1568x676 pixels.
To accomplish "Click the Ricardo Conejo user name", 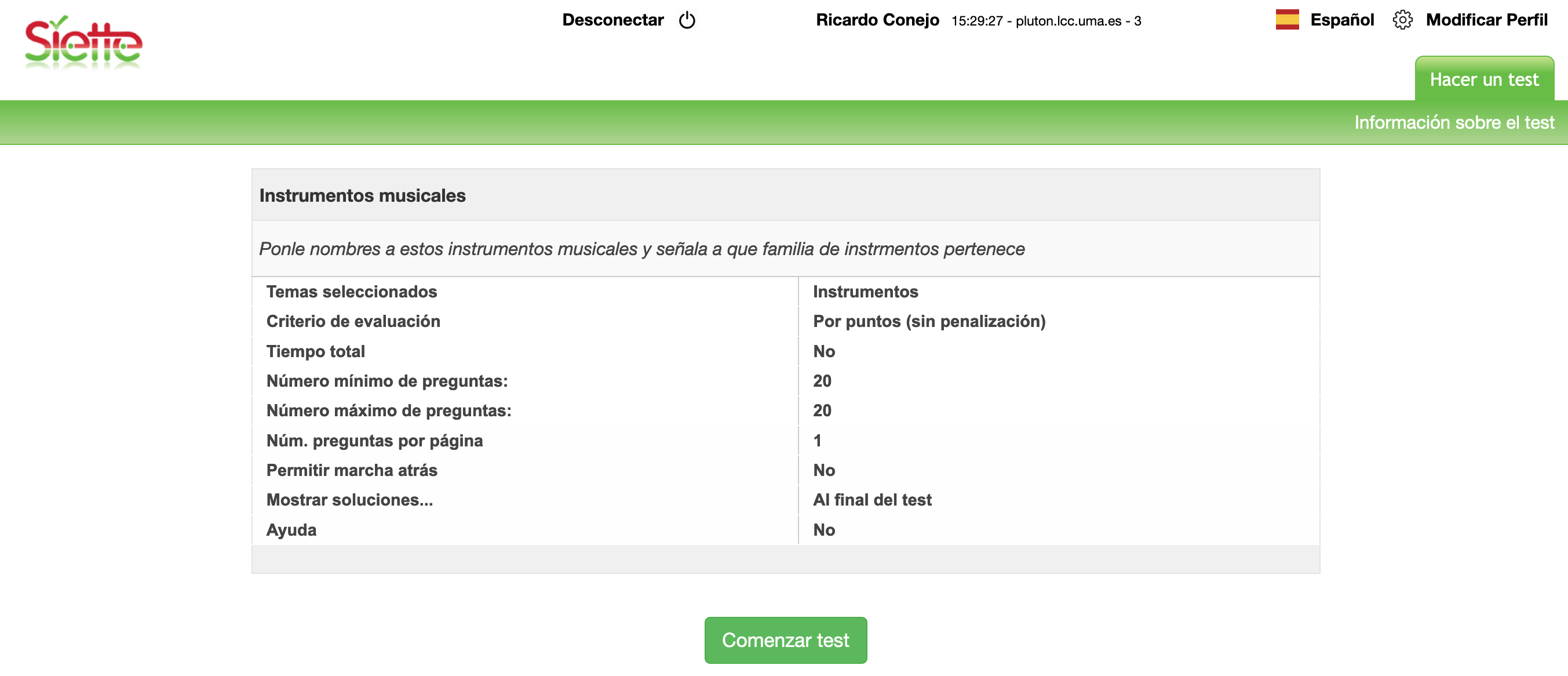I will [877, 20].
